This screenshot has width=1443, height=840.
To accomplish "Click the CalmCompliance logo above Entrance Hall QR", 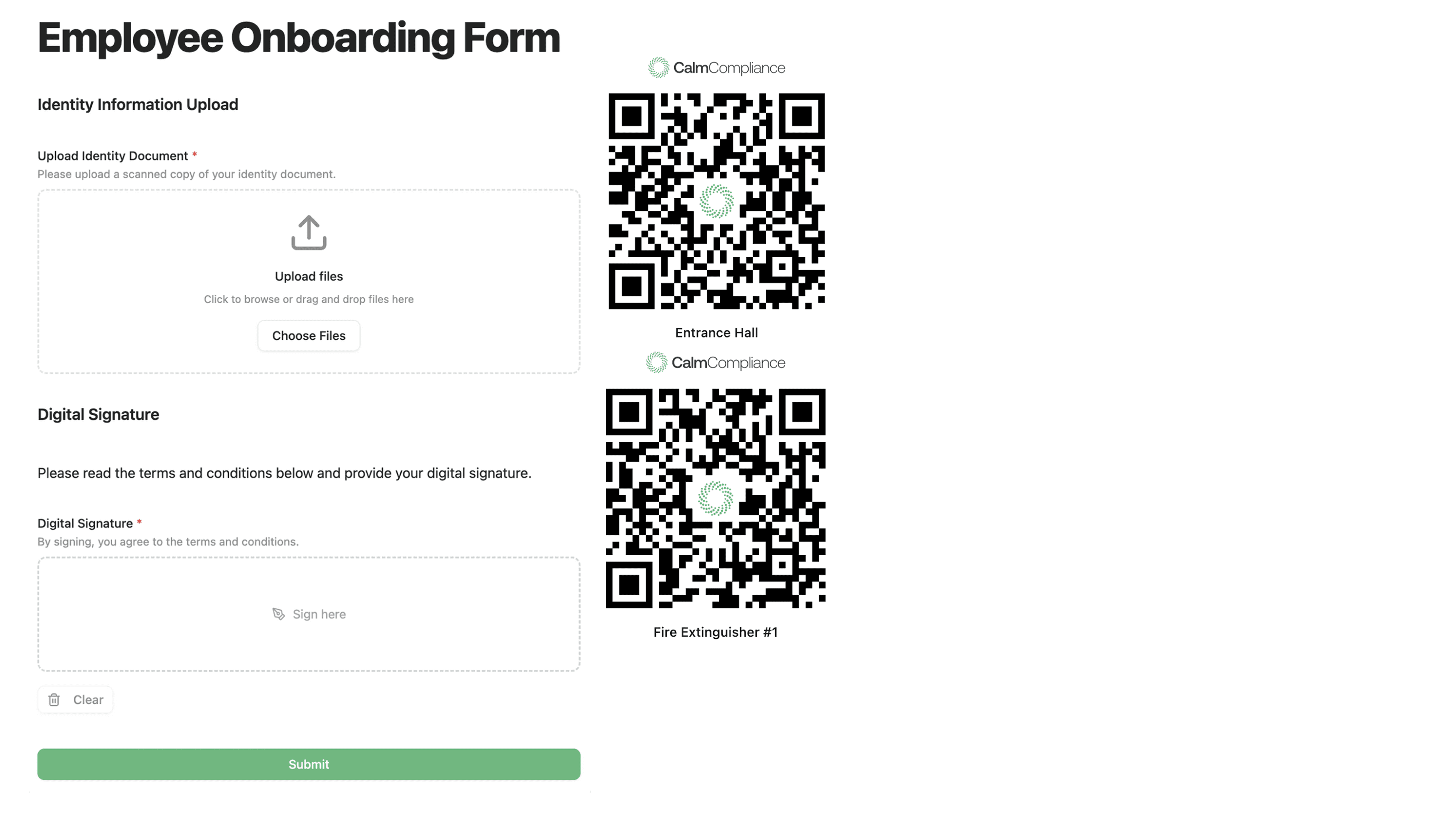I will click(x=716, y=67).
